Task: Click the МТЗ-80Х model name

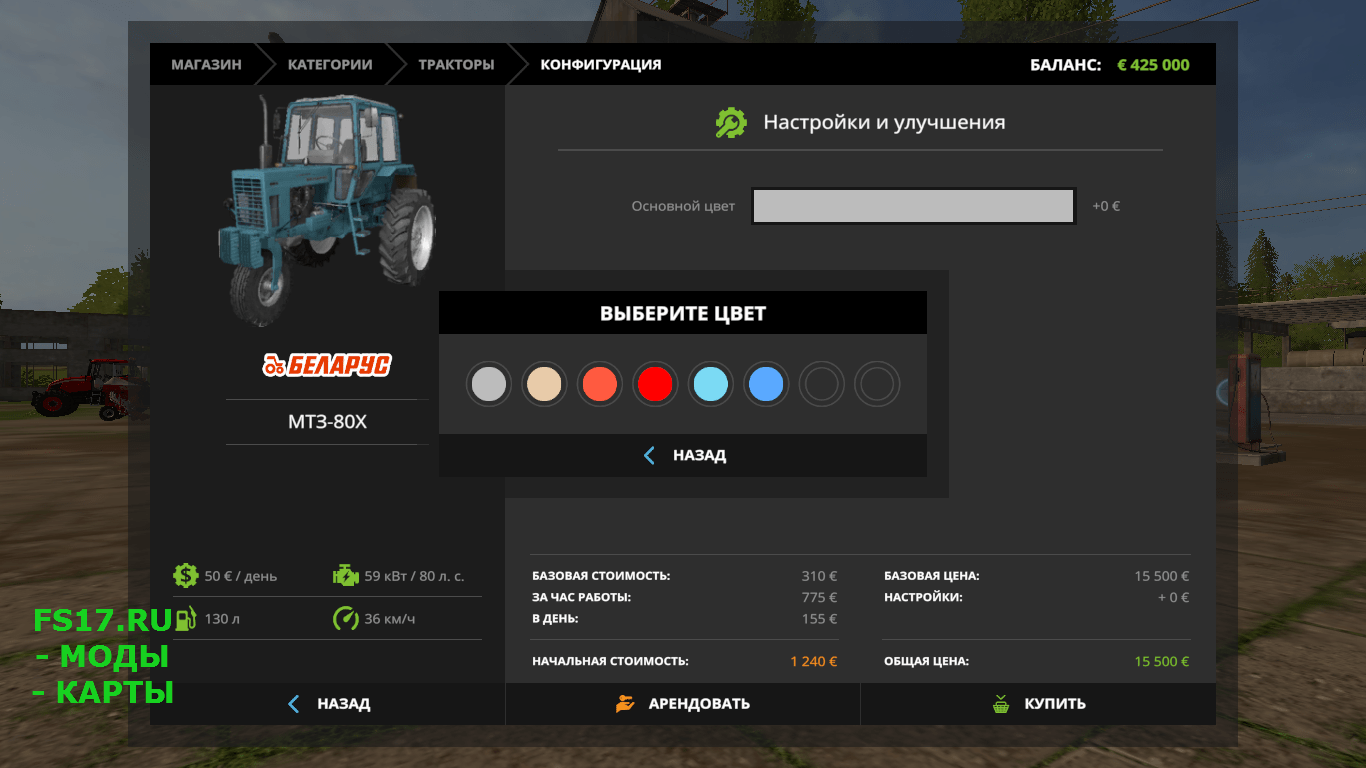Action: point(327,422)
